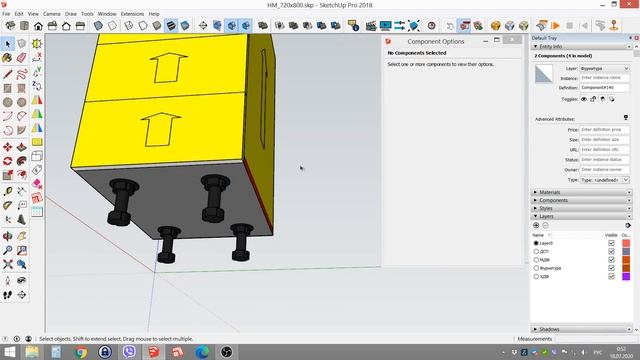Click the ХДФ purple color swatch

click(x=626, y=276)
